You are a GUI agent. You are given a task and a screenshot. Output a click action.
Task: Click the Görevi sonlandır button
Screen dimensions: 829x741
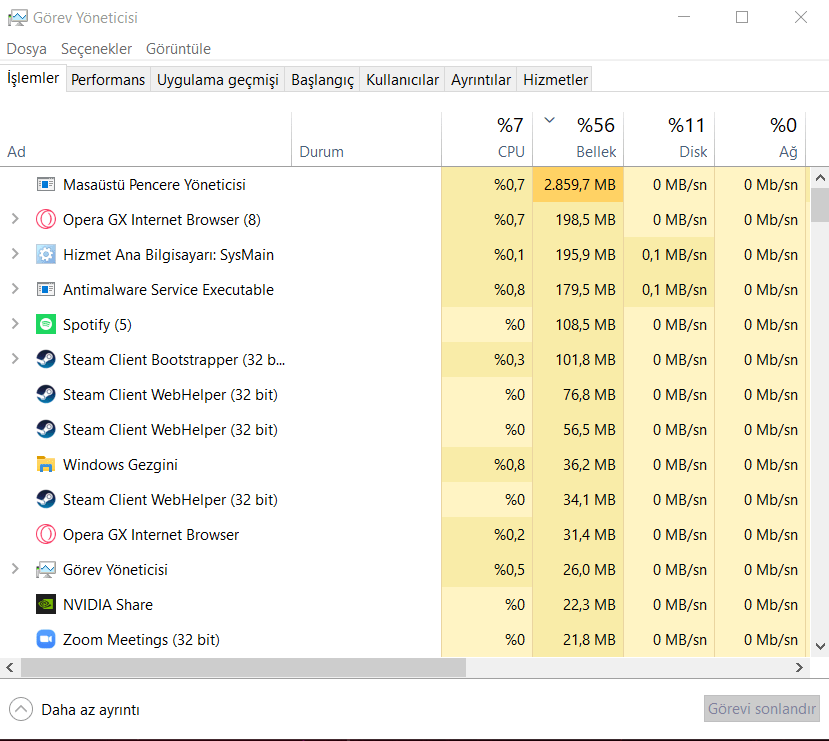tap(761, 709)
